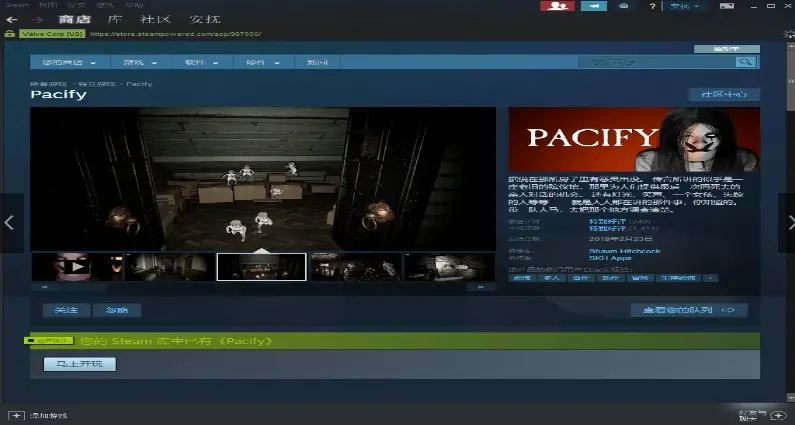Open developer link Shawn Hitchcock

point(625,251)
